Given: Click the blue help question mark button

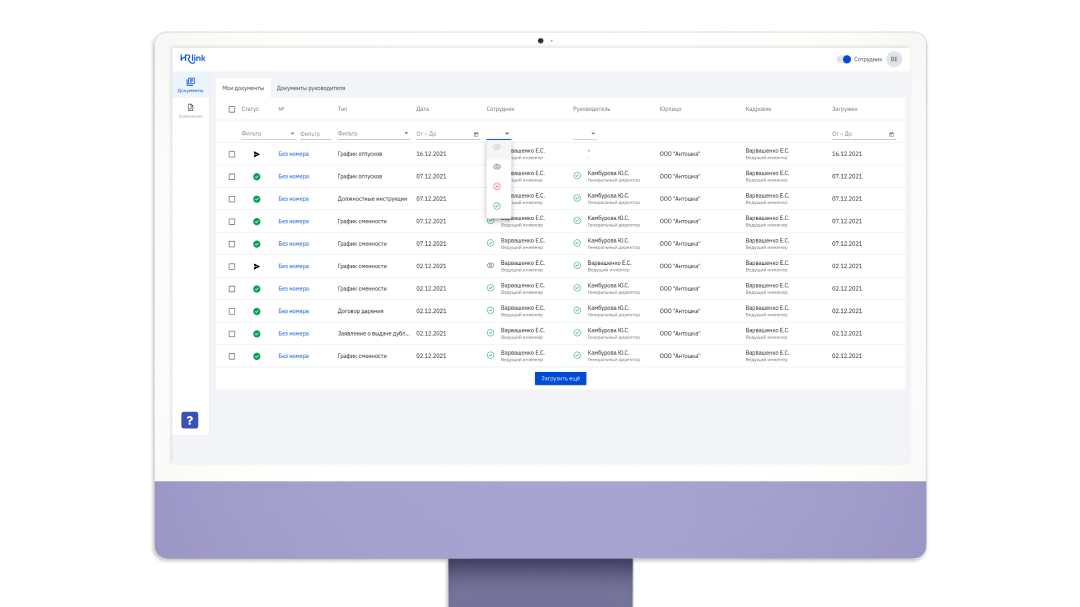Looking at the screenshot, I should pos(189,420).
